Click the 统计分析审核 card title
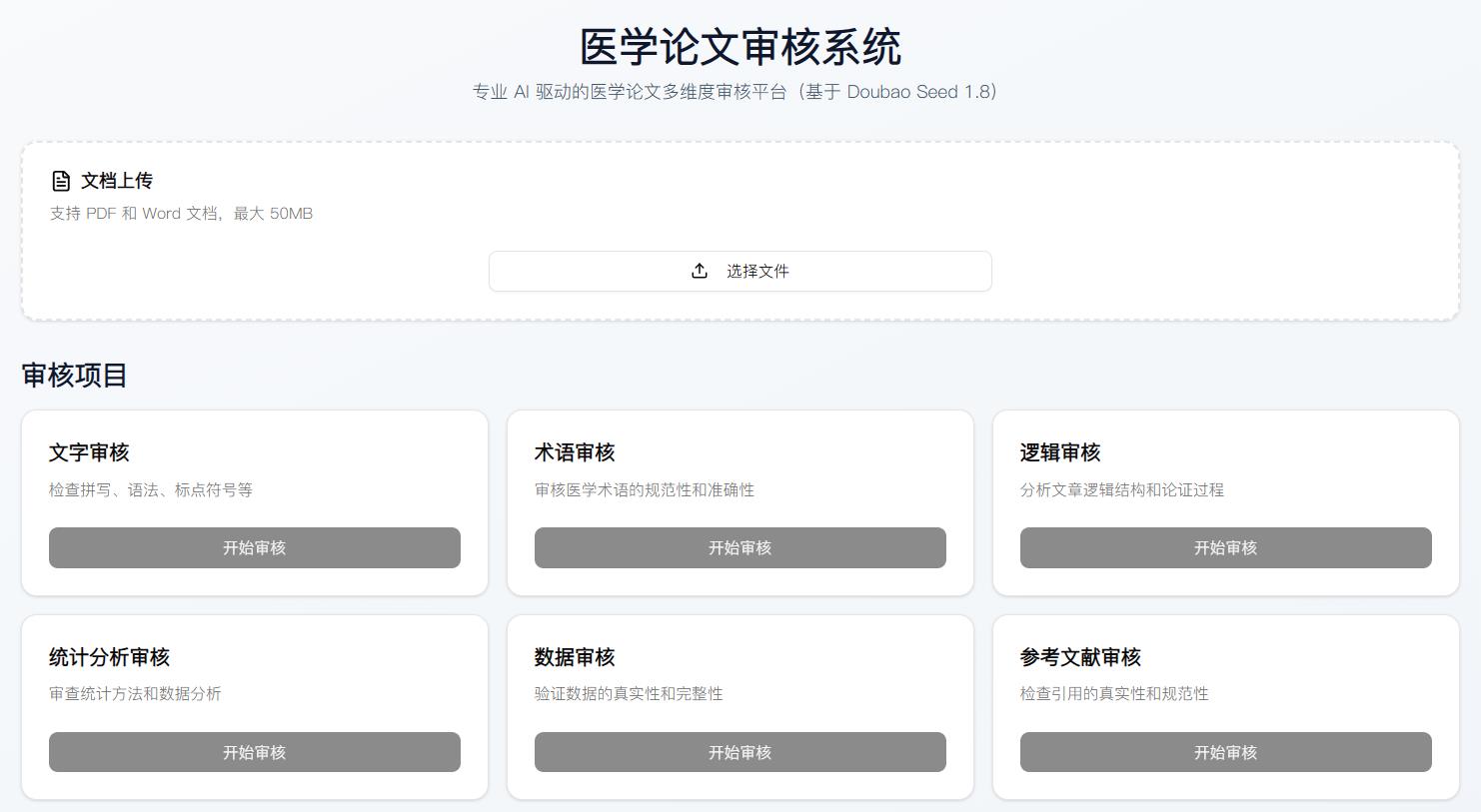The height and width of the screenshot is (812, 1481). [109, 657]
